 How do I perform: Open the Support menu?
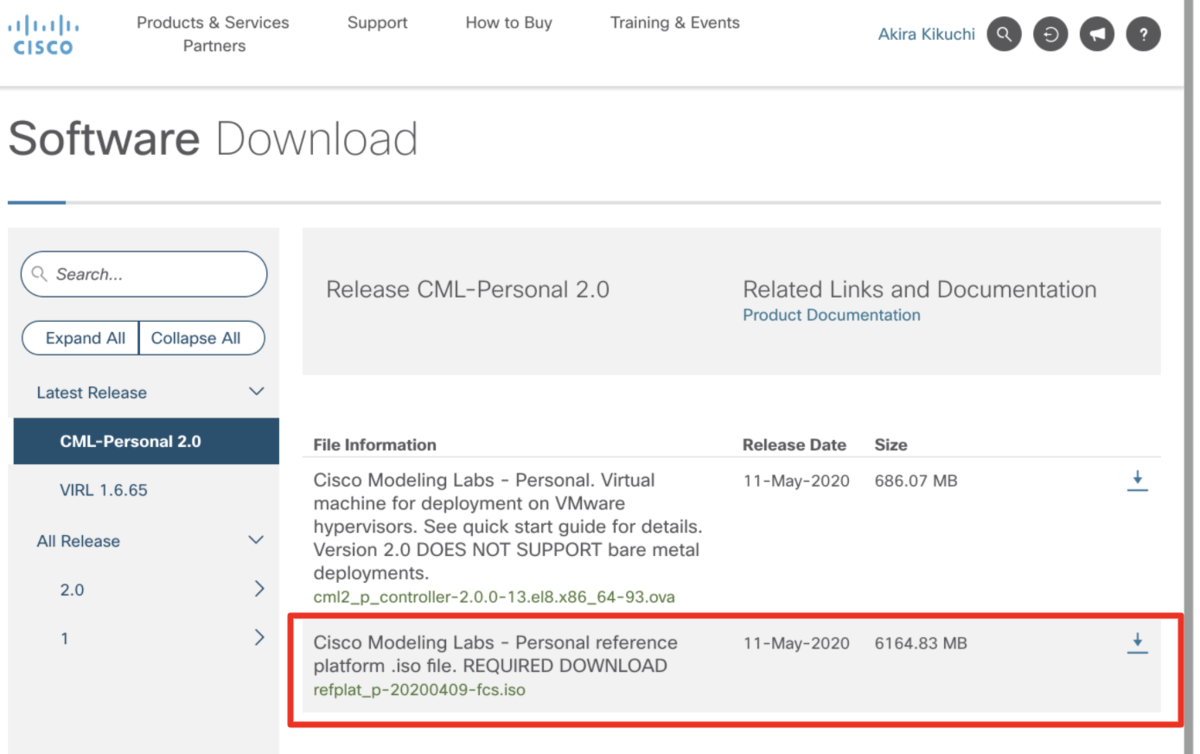point(377,22)
